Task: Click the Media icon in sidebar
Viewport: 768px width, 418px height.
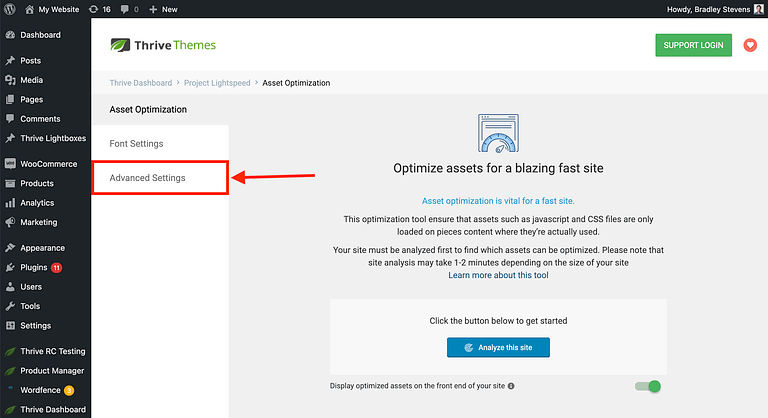Action: coord(10,80)
